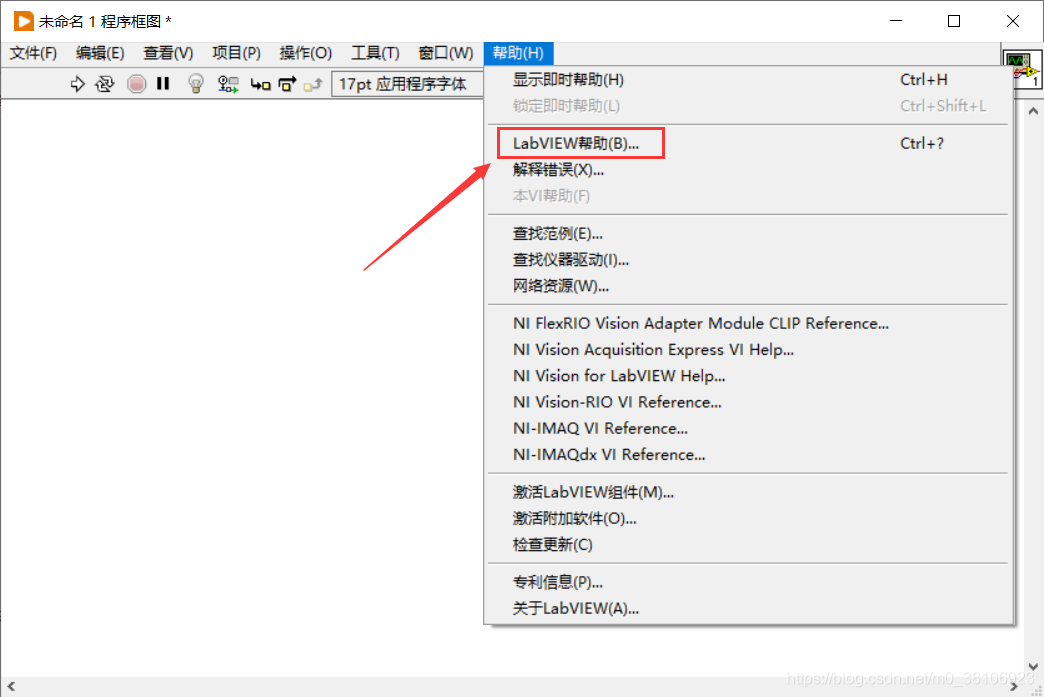The height and width of the screenshot is (697, 1044).
Task: Open the 文件(F) menu
Action: pos(33,53)
